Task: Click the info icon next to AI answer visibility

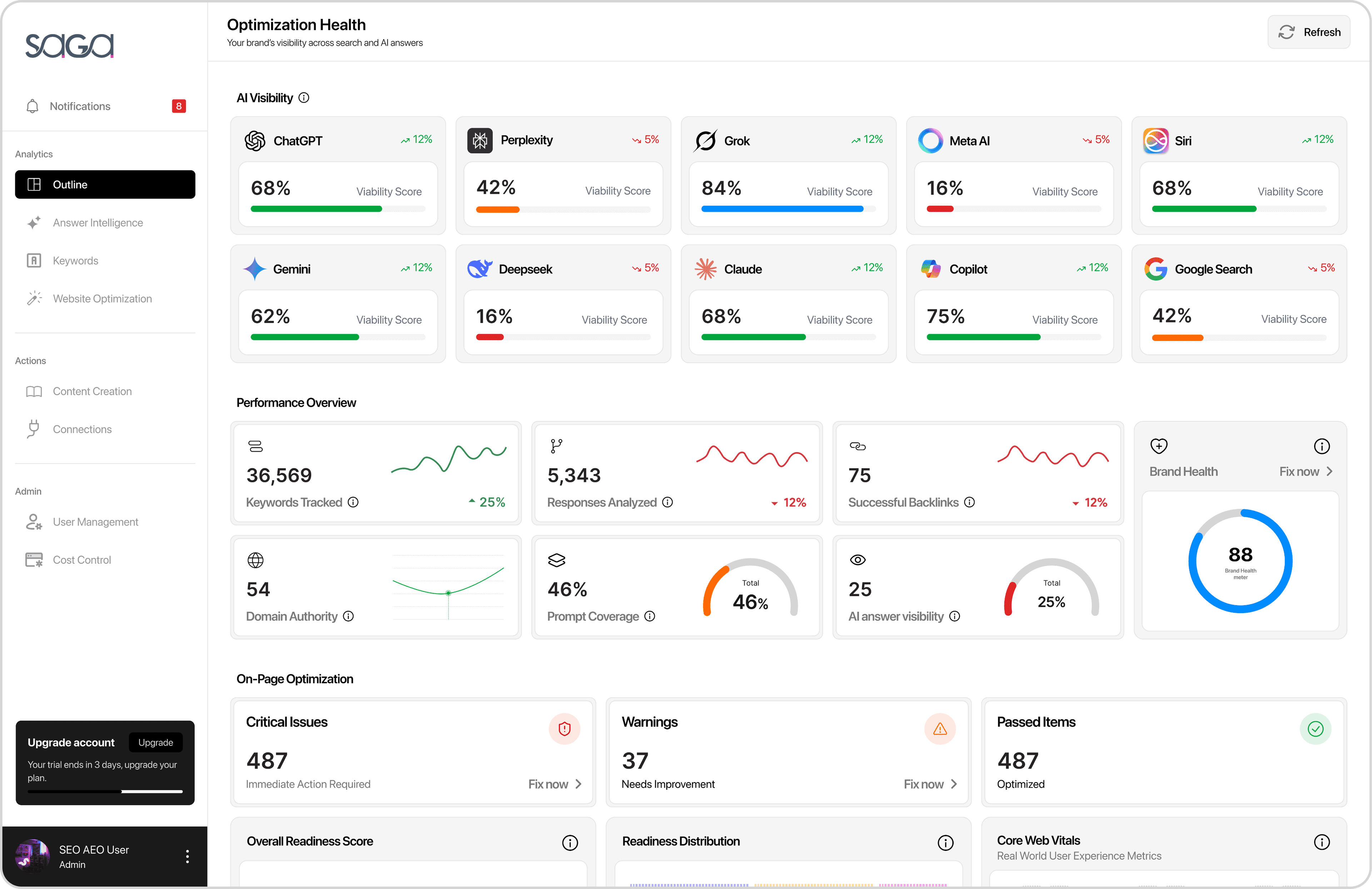Action: (955, 616)
